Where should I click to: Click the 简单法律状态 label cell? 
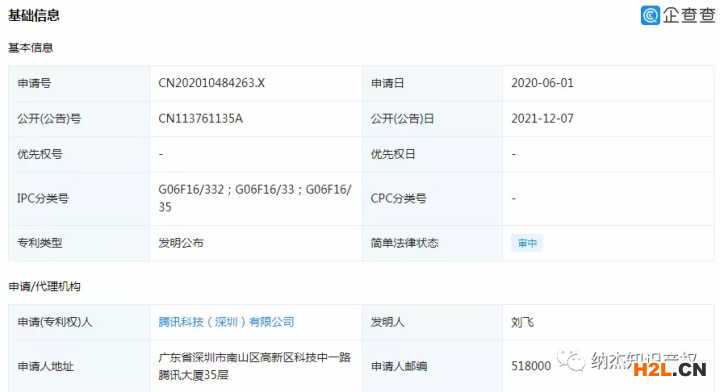tap(432, 243)
